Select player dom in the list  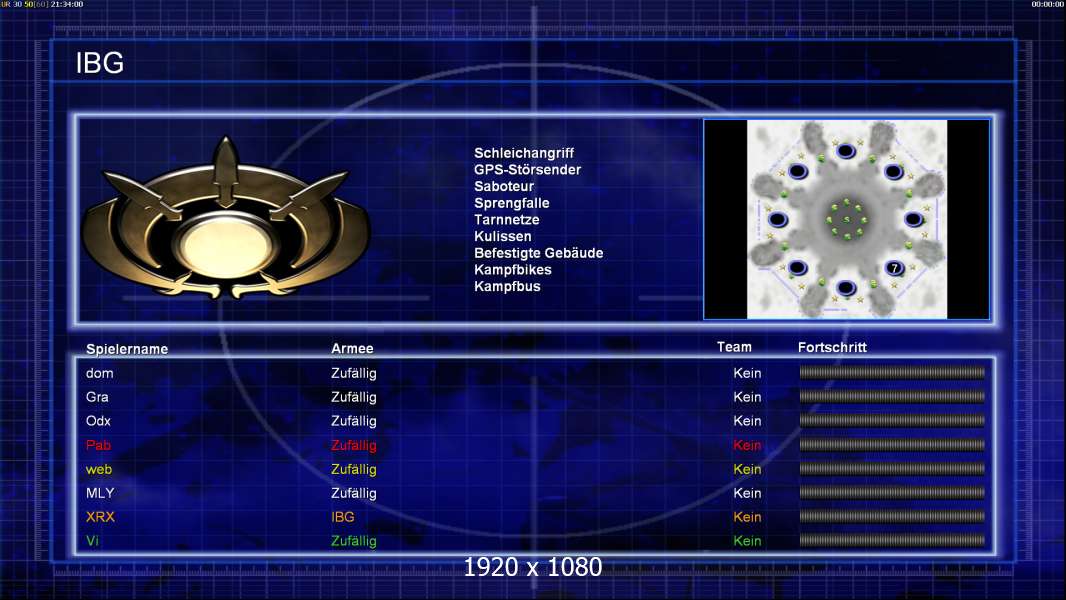click(99, 373)
